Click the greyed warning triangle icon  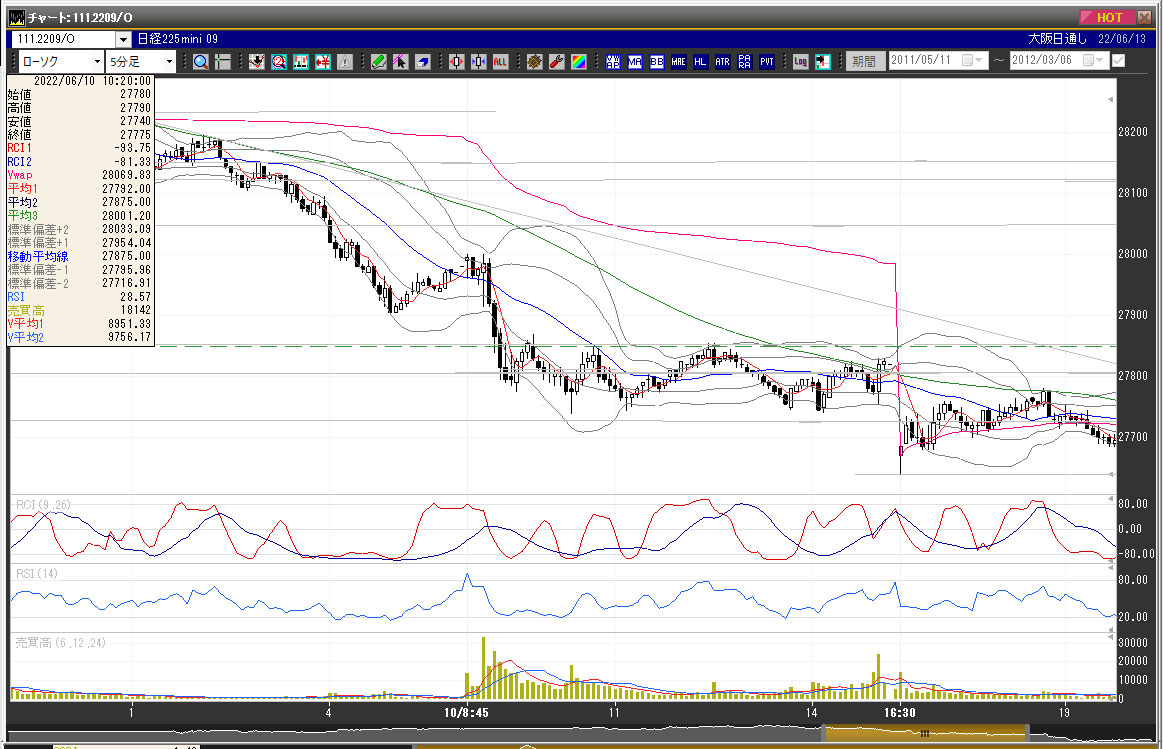click(345, 62)
